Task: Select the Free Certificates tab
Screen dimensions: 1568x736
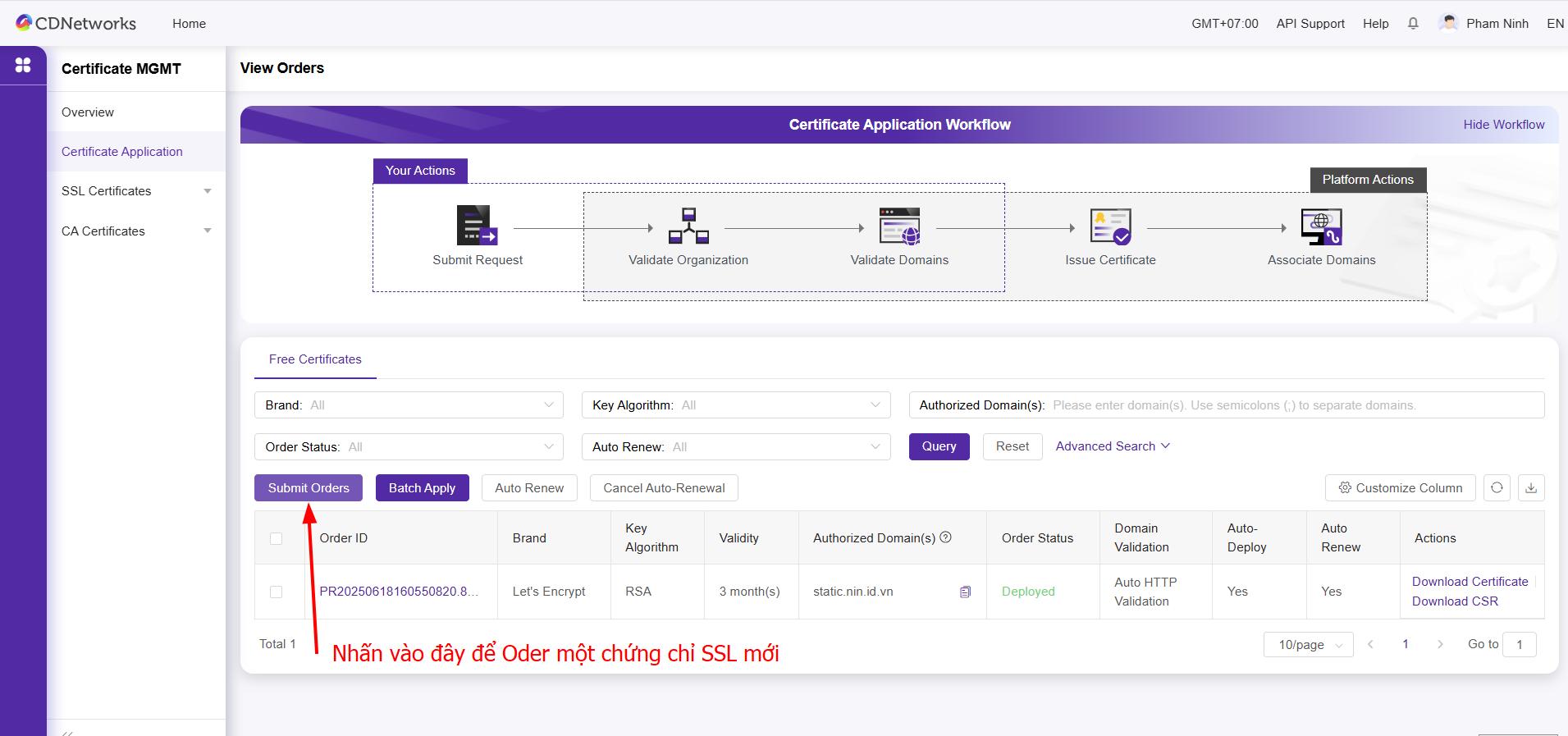Action: 315,359
